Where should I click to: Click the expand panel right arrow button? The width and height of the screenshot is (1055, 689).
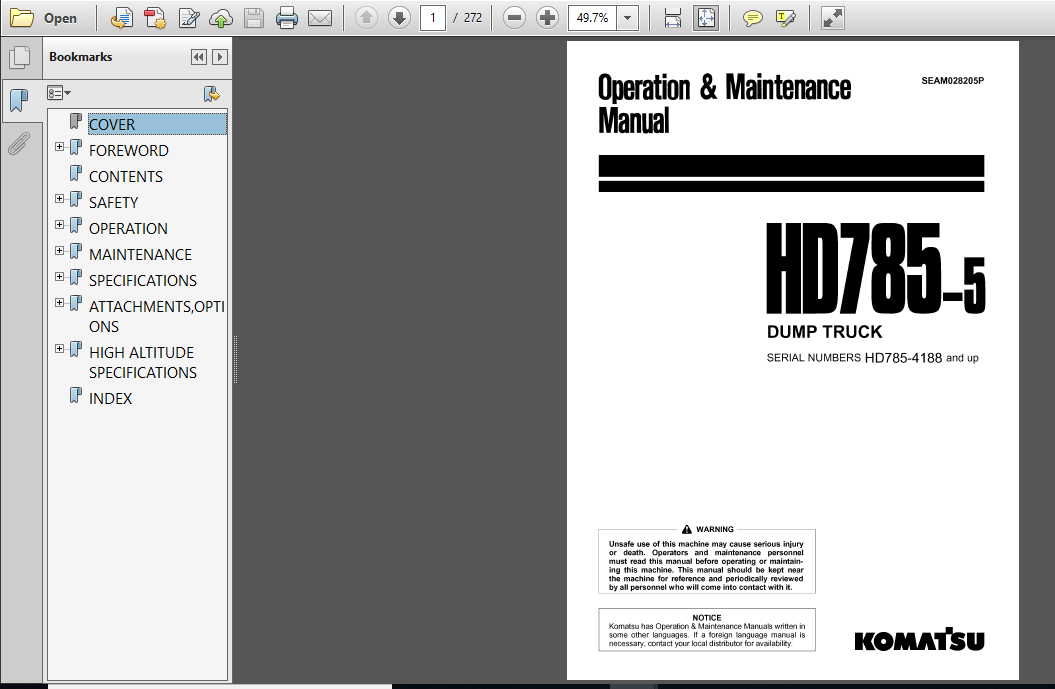point(219,57)
